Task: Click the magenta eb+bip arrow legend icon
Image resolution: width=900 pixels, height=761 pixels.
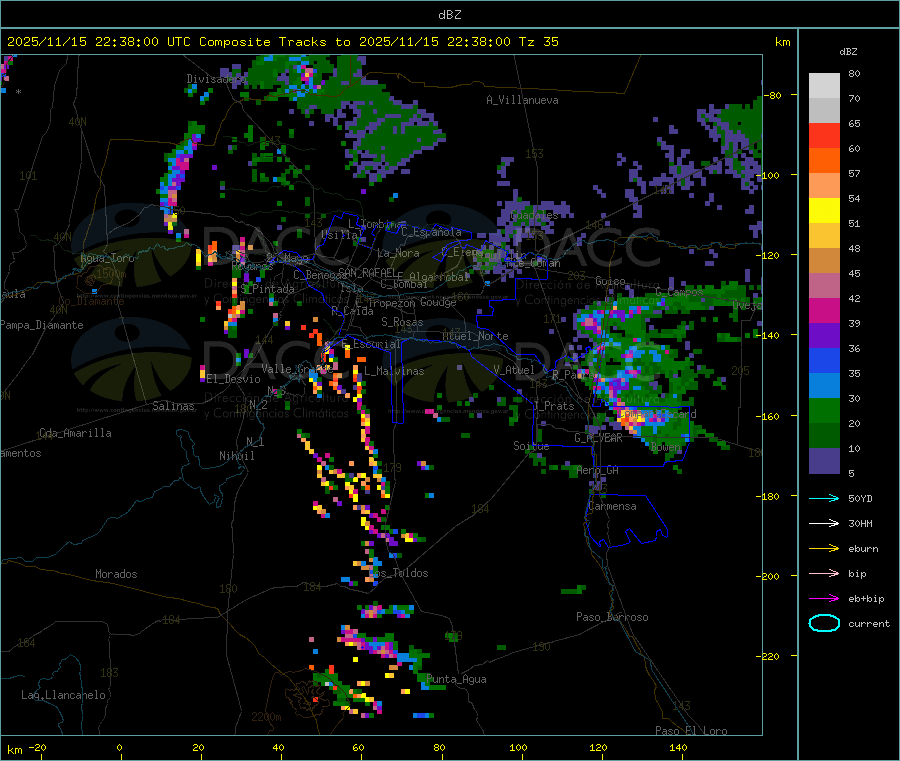Action: pyautogui.click(x=824, y=599)
